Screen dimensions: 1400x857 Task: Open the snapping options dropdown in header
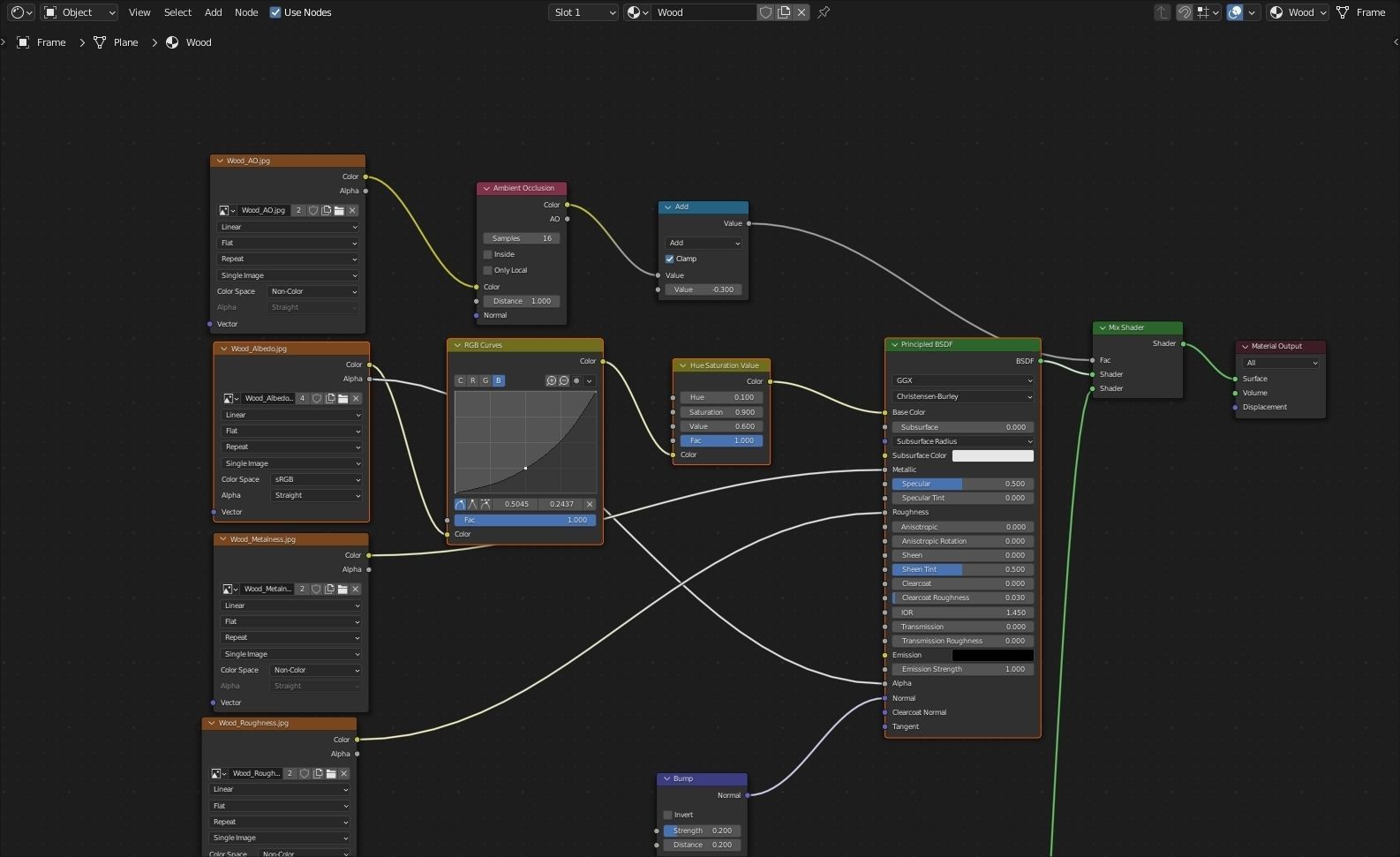click(x=1207, y=12)
